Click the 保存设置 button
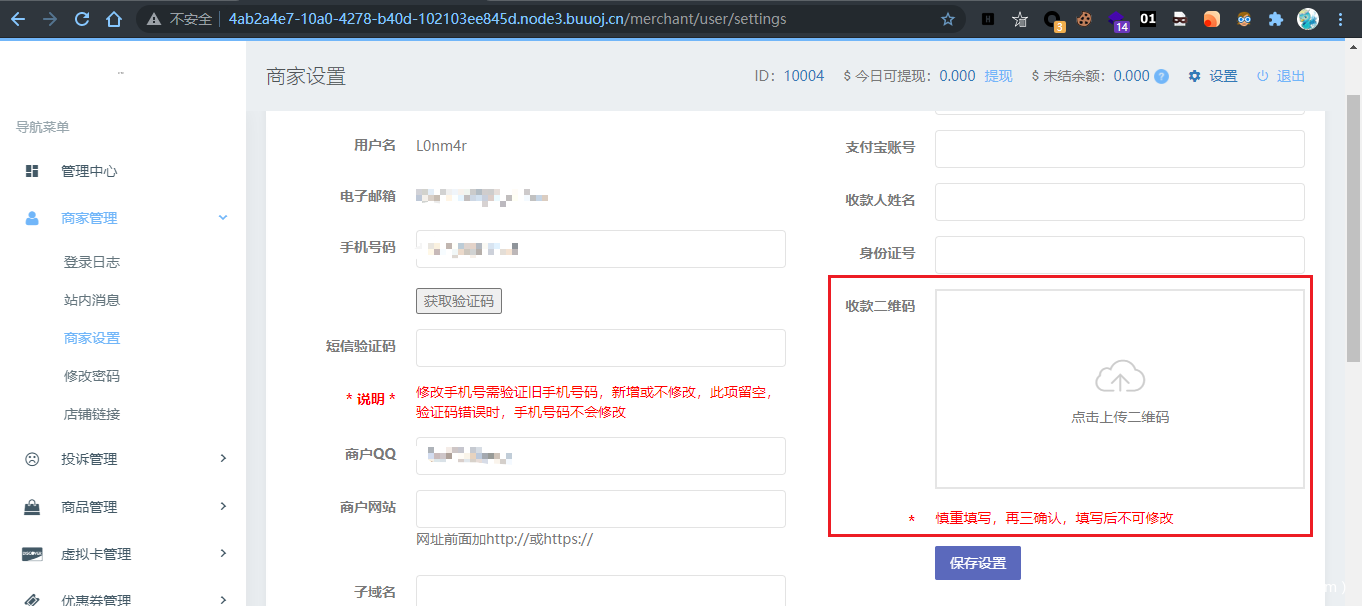This screenshot has width=1362, height=606. point(977,563)
